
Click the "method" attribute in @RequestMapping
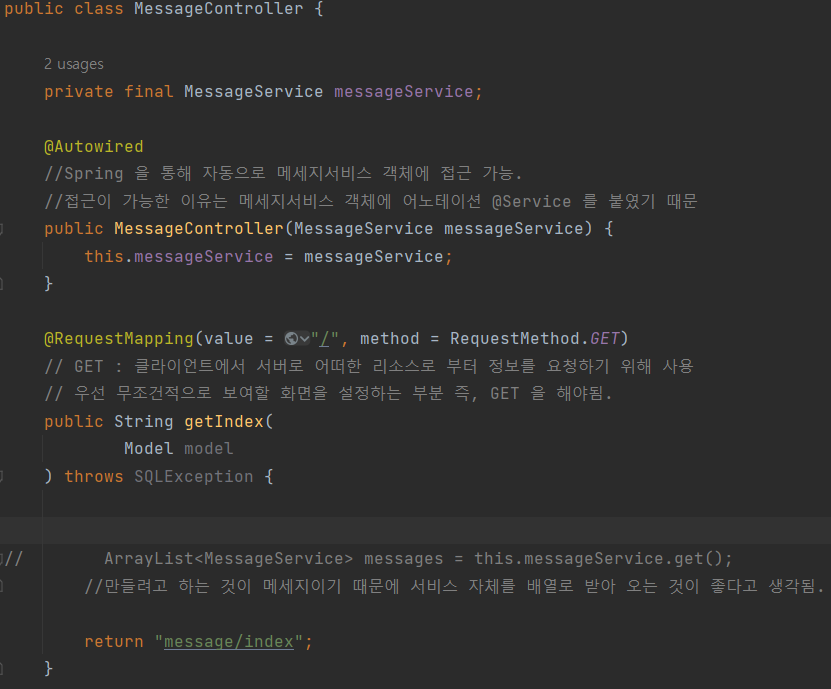tap(390, 339)
